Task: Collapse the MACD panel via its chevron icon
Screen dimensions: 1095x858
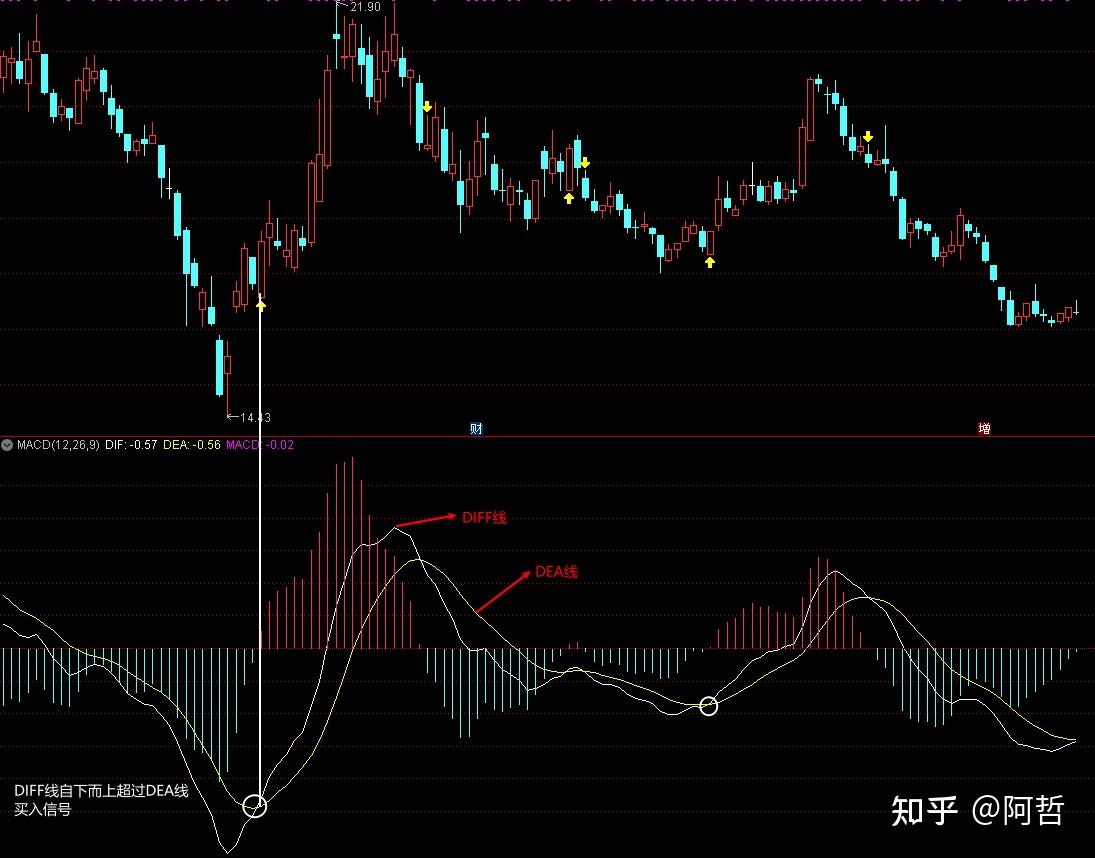Action: 6,446
